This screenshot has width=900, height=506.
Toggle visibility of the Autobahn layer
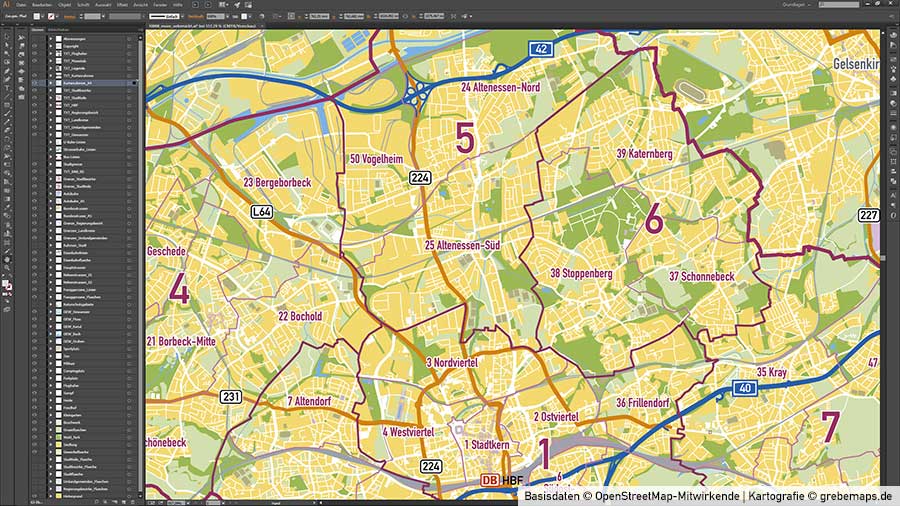tap(34, 194)
